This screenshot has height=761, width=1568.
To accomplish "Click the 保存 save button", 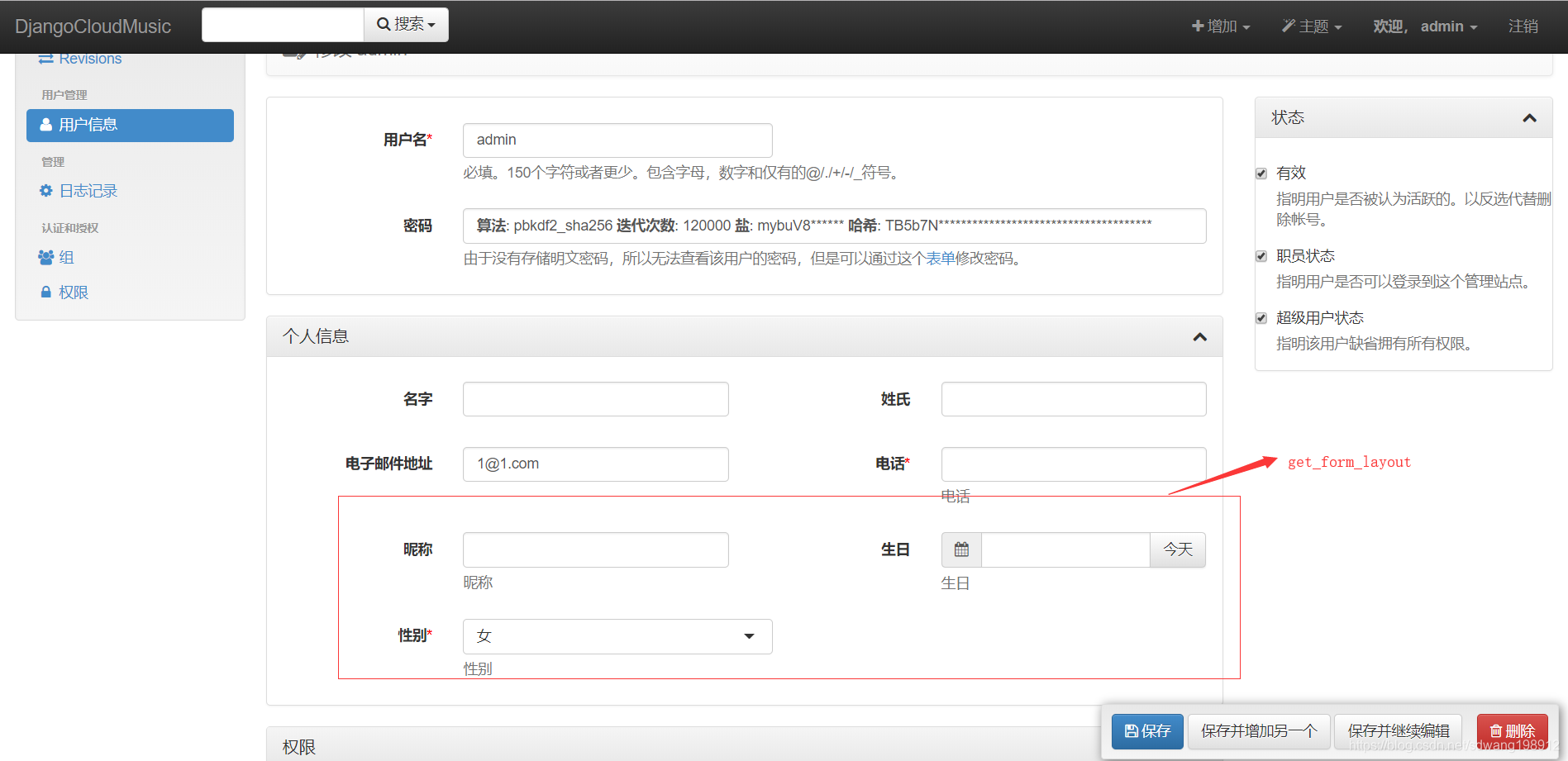I will pos(1147,731).
